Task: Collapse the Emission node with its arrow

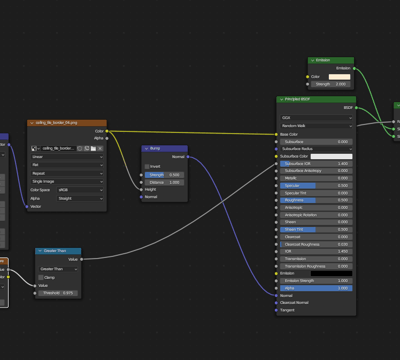Action: (313, 60)
